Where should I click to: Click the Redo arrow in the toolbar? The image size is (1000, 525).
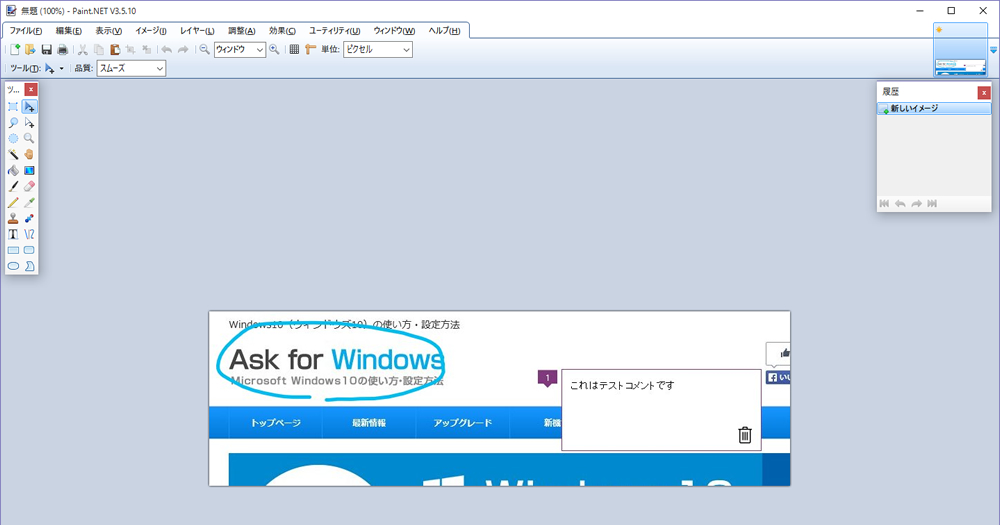click(183, 49)
